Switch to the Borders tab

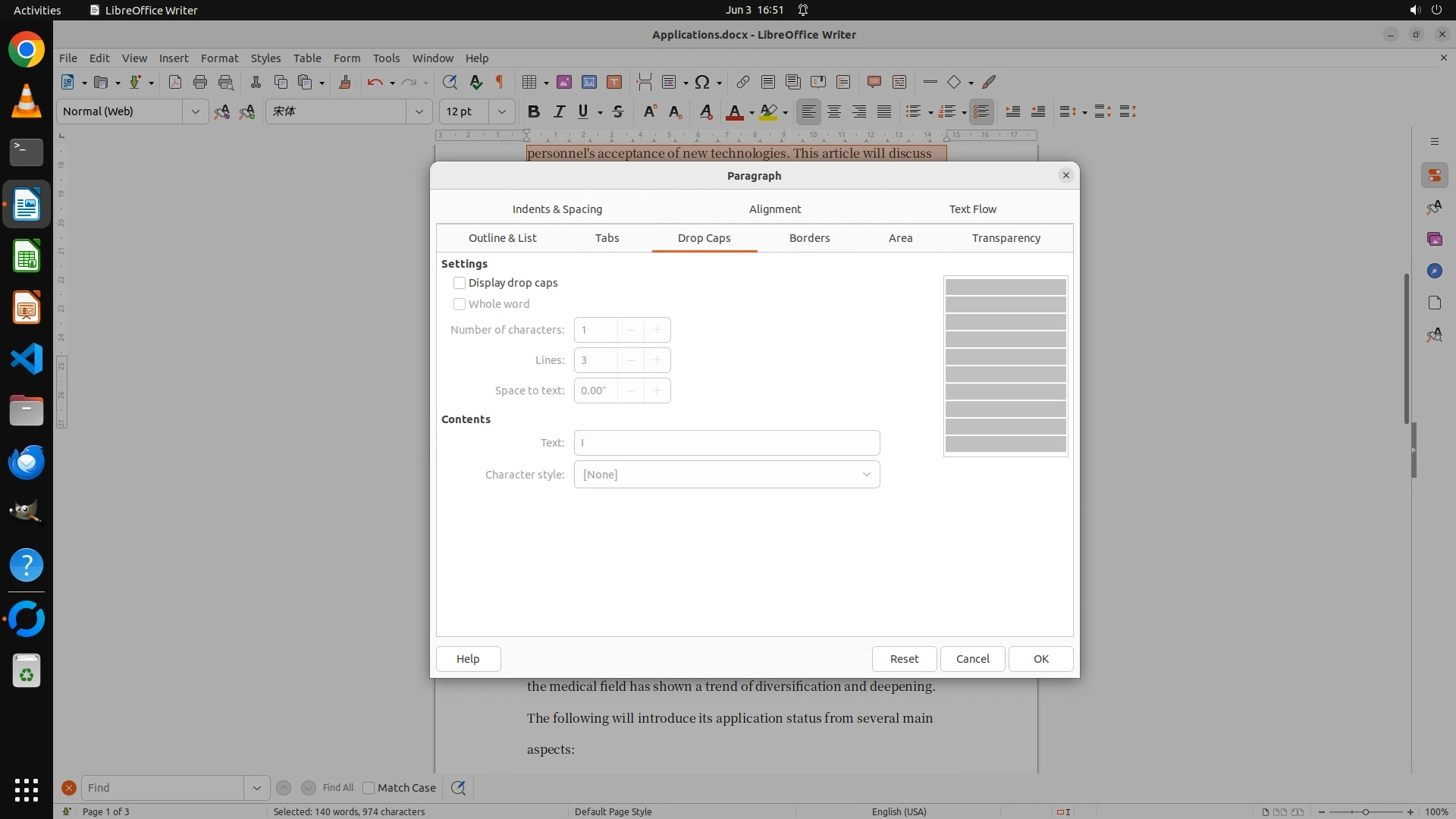pos(809,238)
